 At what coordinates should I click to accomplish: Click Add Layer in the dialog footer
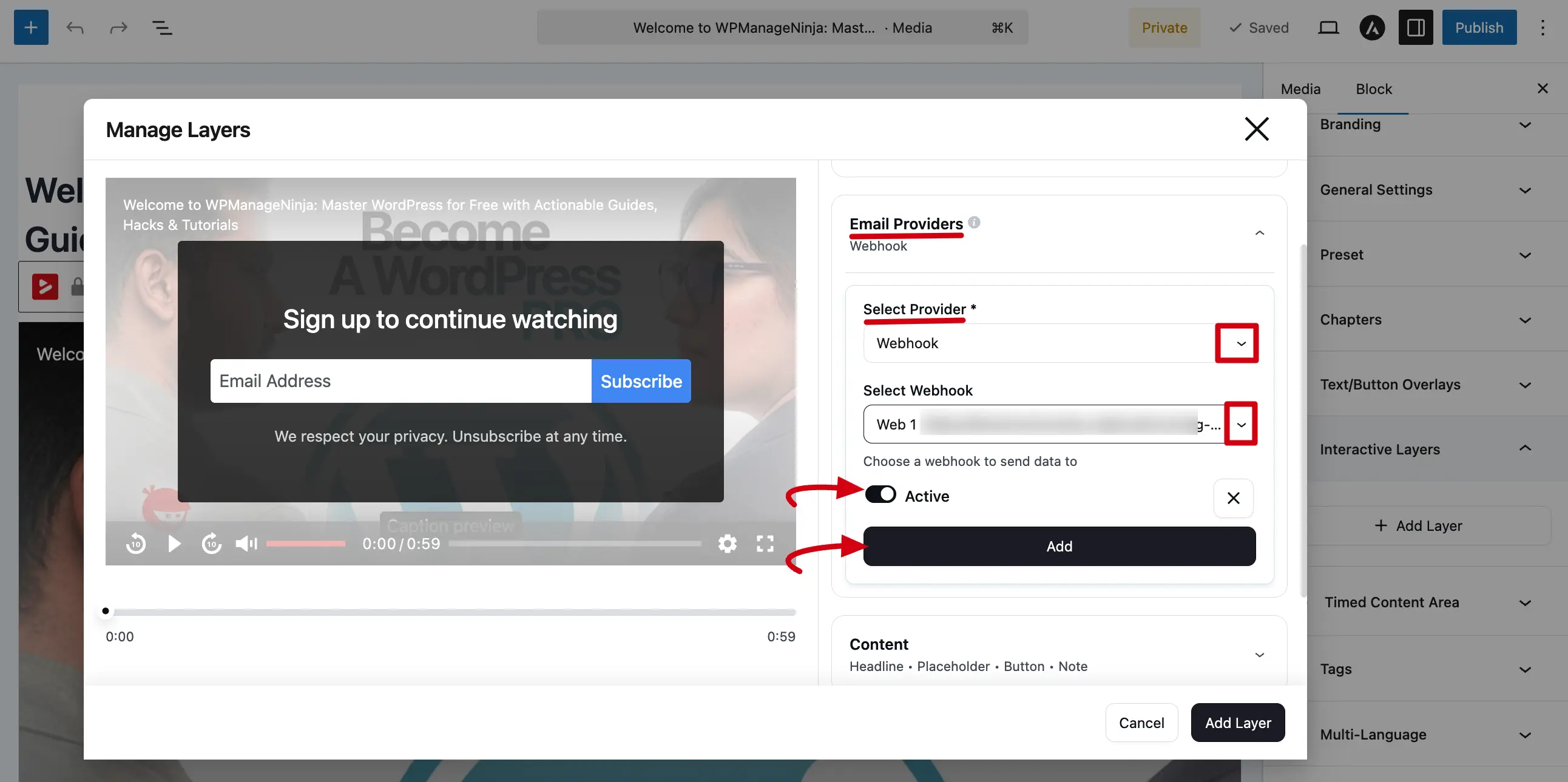click(x=1237, y=723)
